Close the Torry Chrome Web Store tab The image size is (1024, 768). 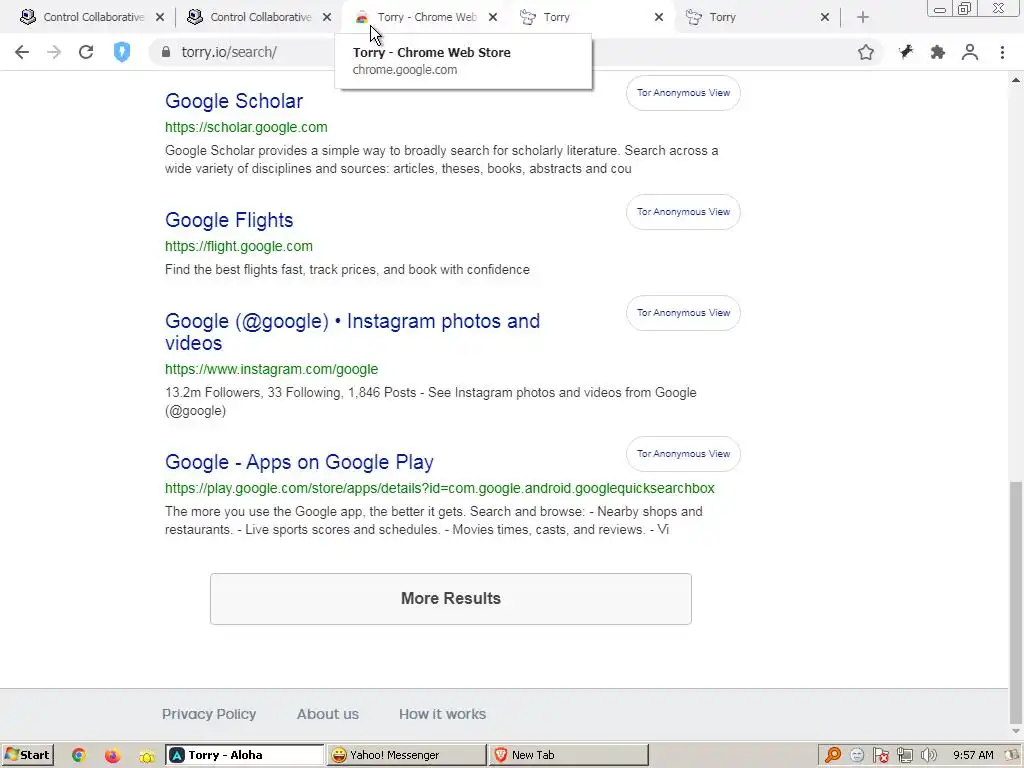click(493, 18)
